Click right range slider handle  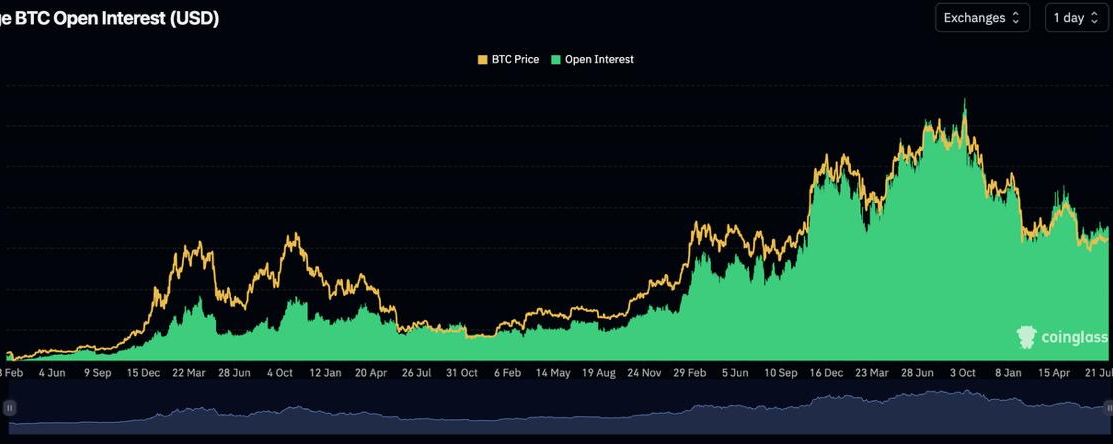click(1109, 408)
